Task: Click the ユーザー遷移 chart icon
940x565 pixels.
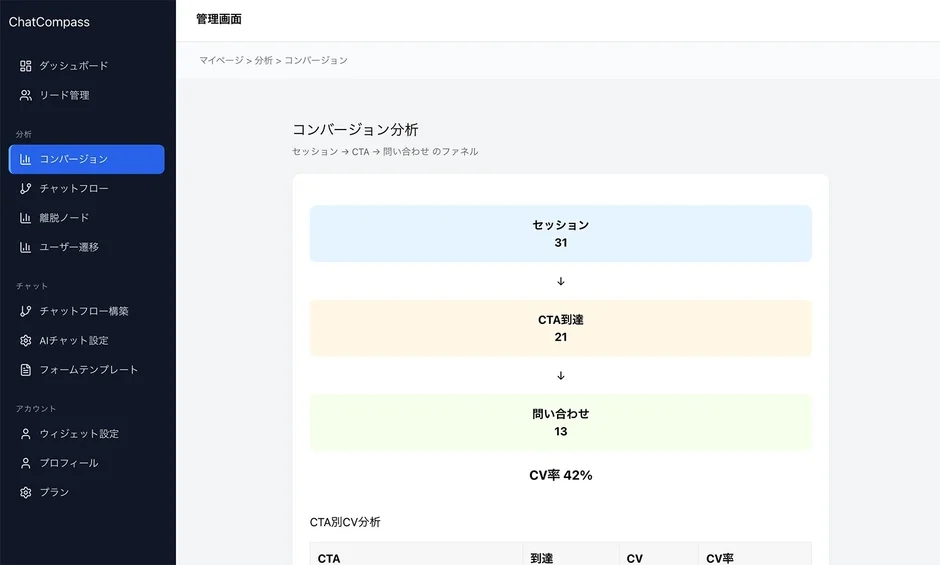Action: [x=25, y=247]
